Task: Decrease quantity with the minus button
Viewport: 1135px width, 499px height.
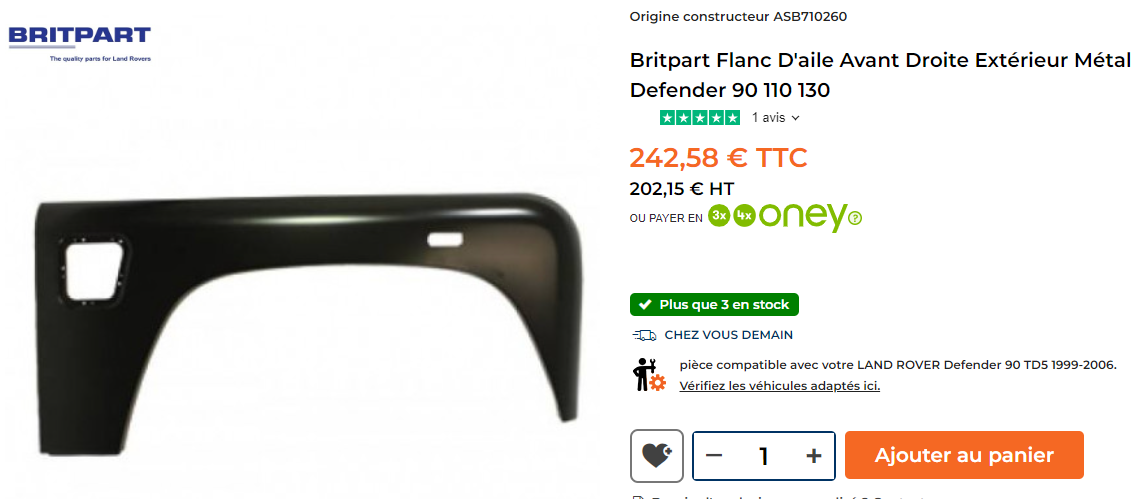Action: pyautogui.click(x=714, y=456)
